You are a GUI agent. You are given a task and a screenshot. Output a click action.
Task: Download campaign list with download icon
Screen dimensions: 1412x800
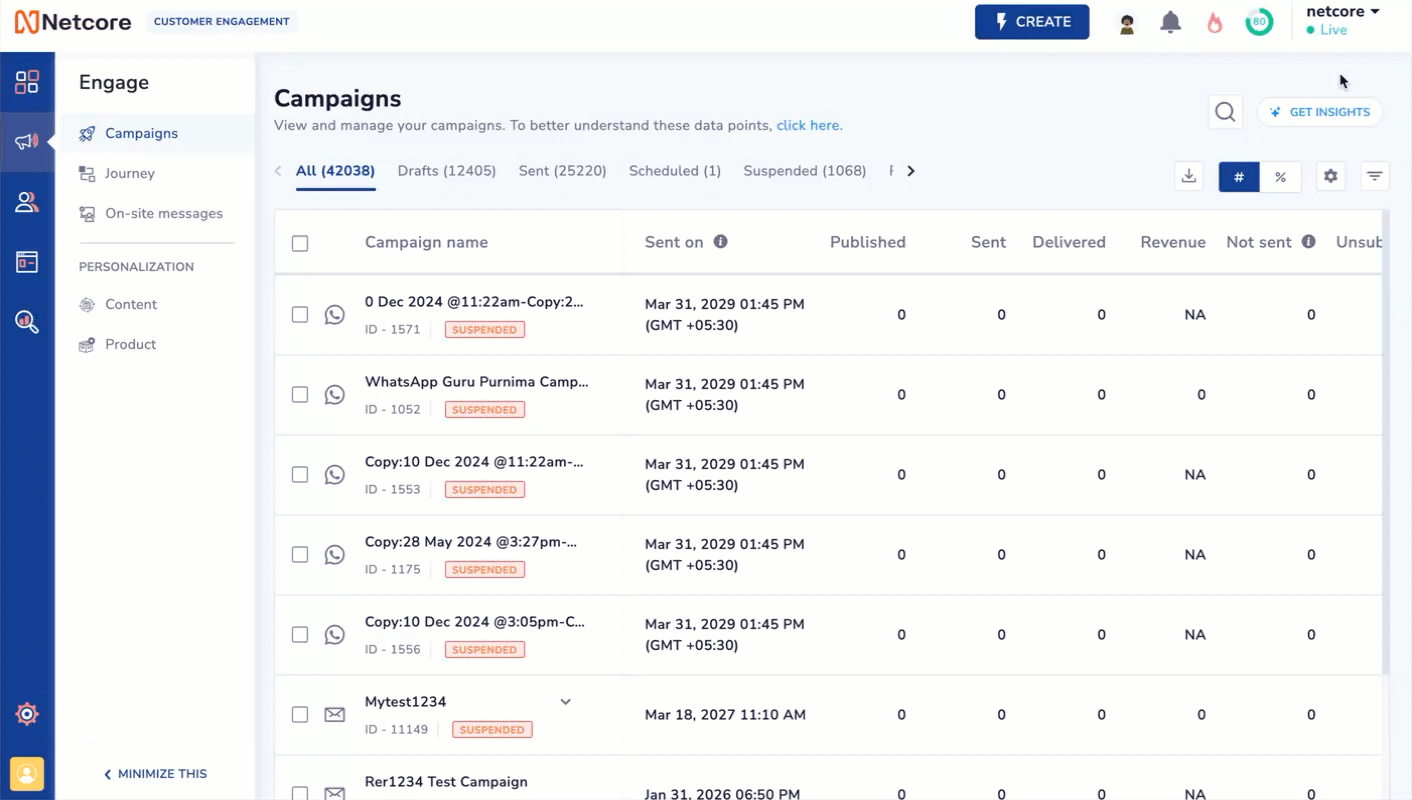(x=1189, y=176)
